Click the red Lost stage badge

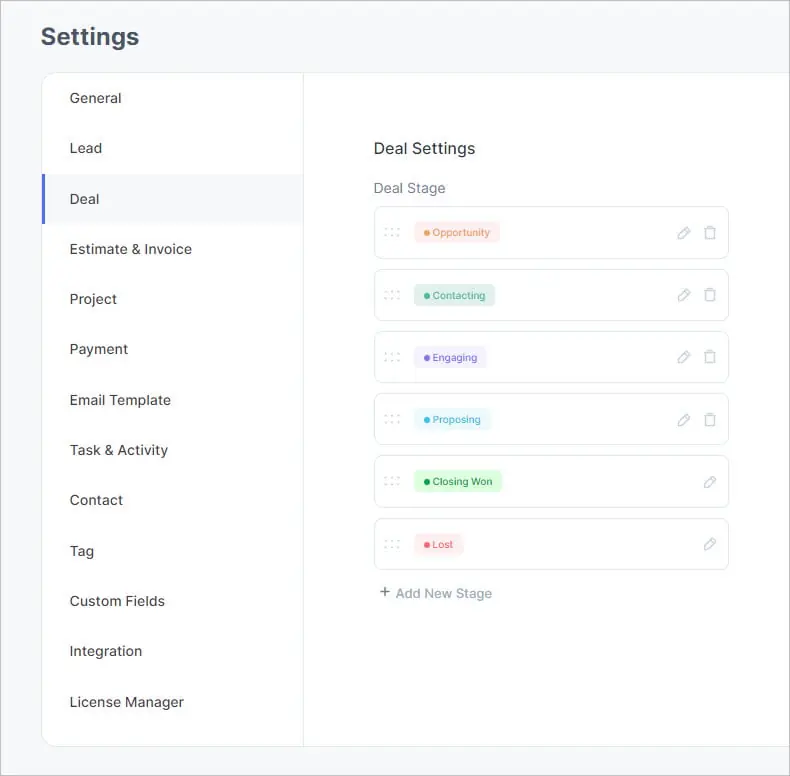coord(438,544)
